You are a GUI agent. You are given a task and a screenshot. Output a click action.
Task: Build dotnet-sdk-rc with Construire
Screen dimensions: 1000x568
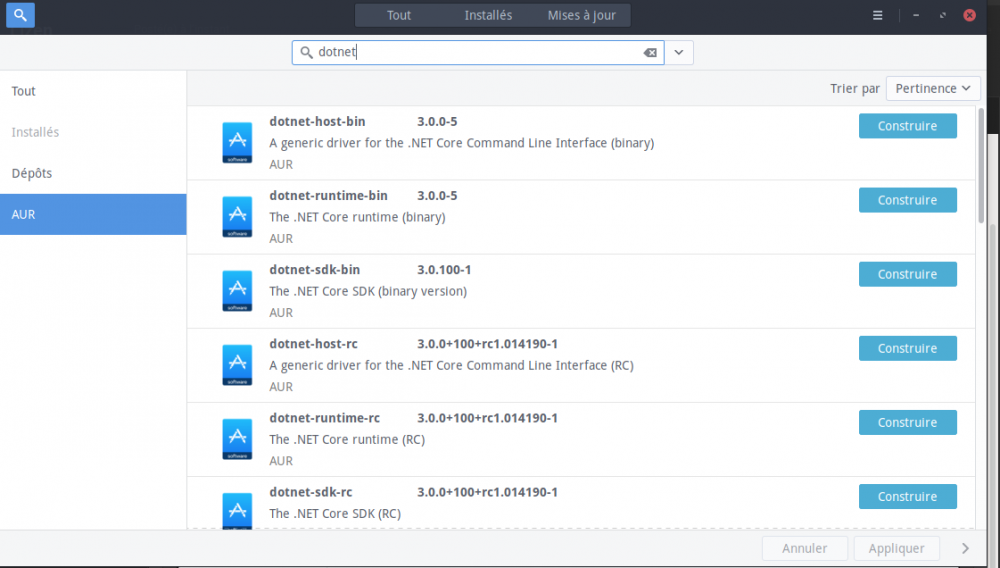click(x=908, y=496)
